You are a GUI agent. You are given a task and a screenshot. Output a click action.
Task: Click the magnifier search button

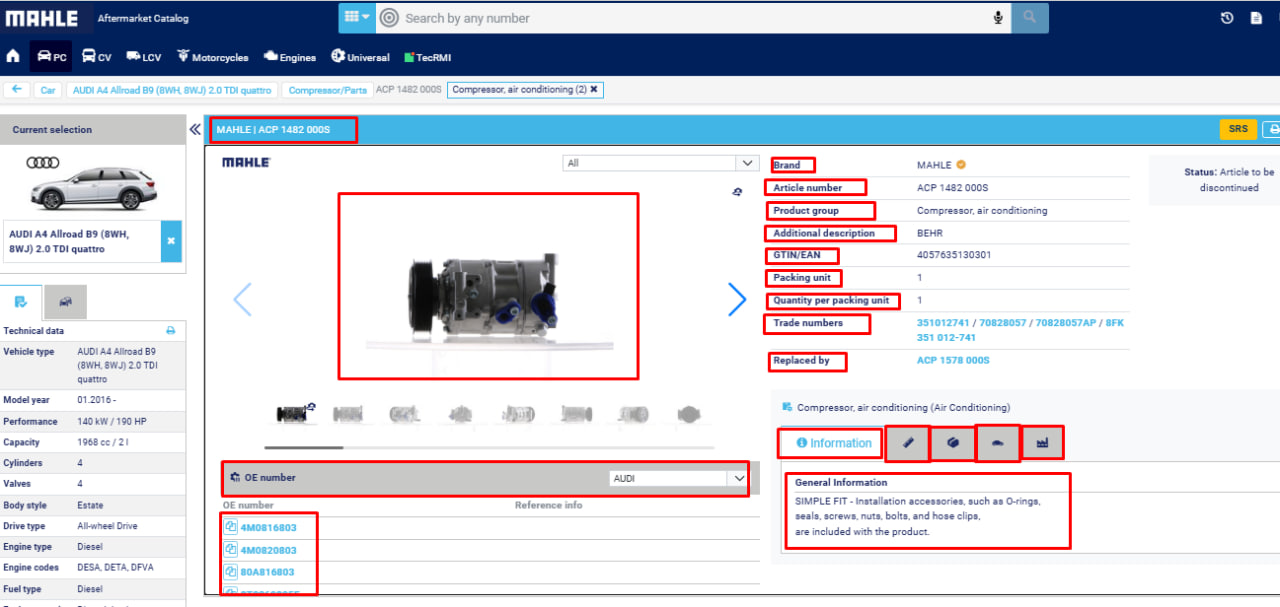[1030, 17]
